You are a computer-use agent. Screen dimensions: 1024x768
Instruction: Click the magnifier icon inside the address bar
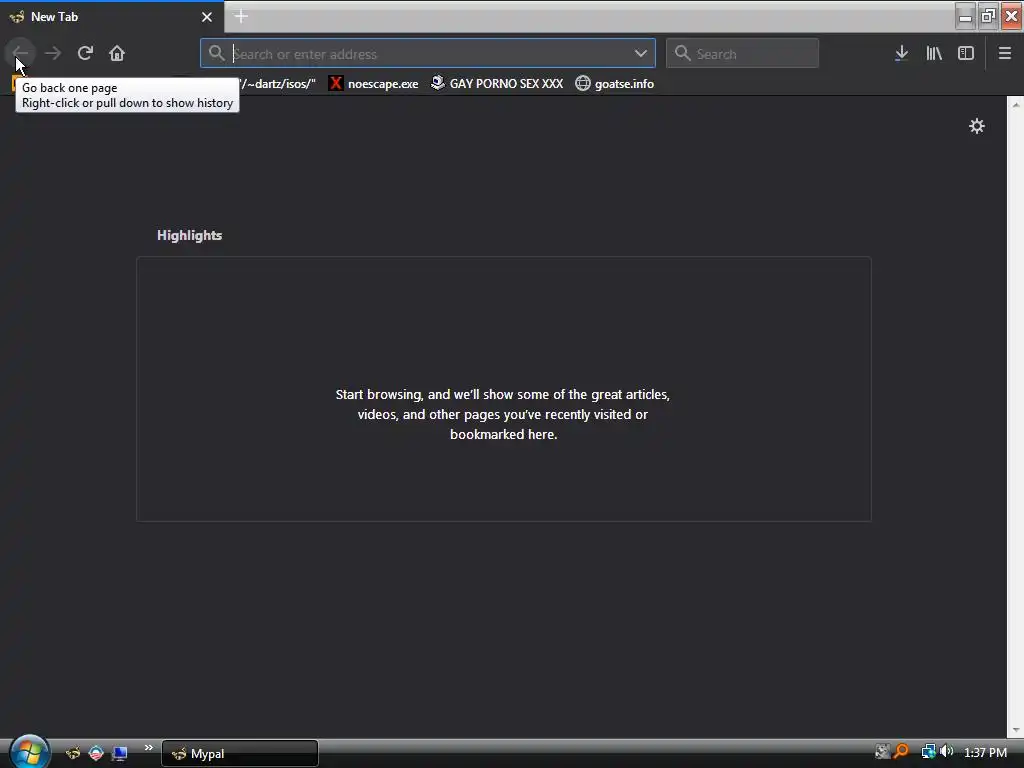(x=216, y=53)
